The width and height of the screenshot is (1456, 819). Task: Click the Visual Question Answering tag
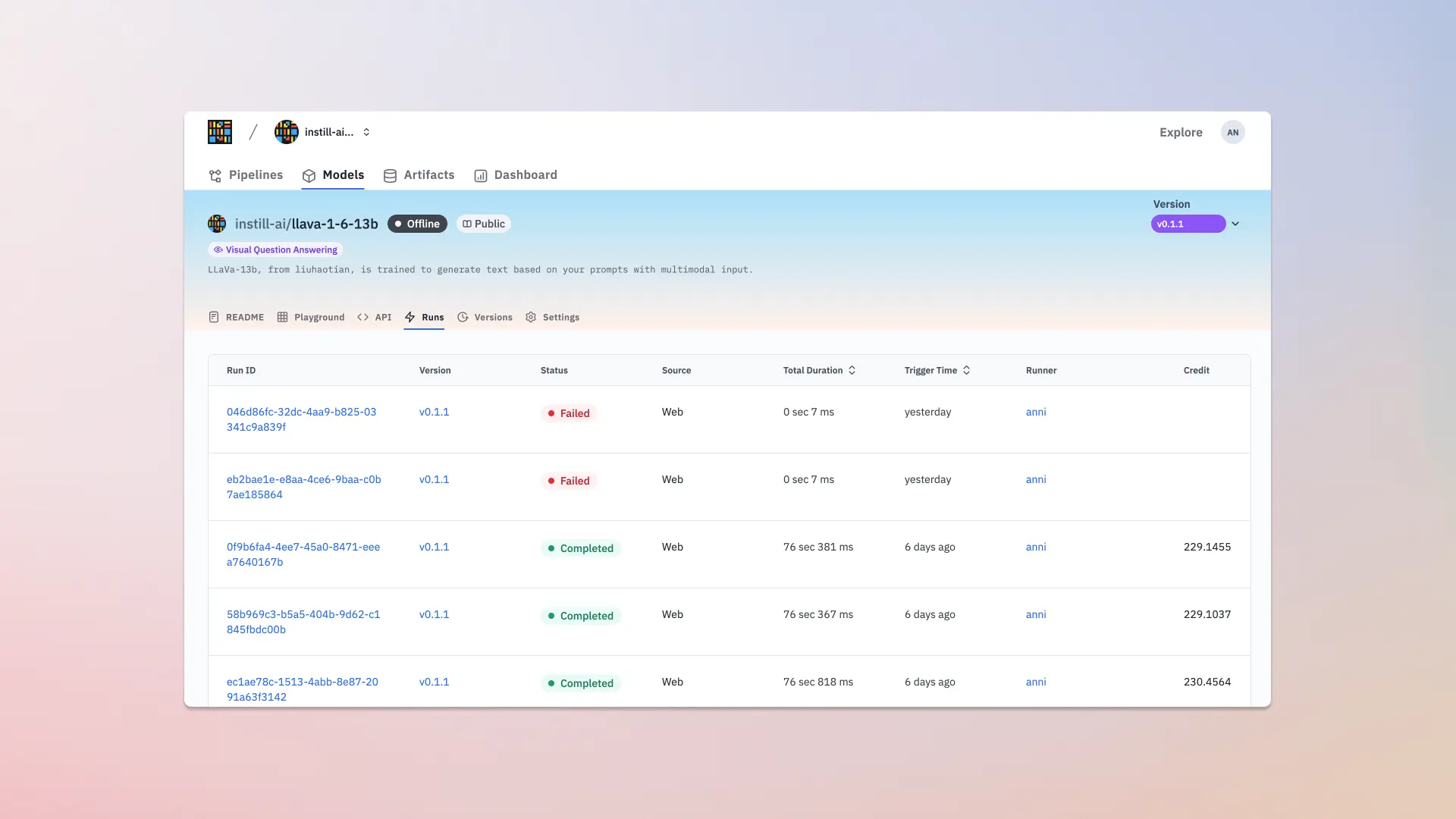275,249
